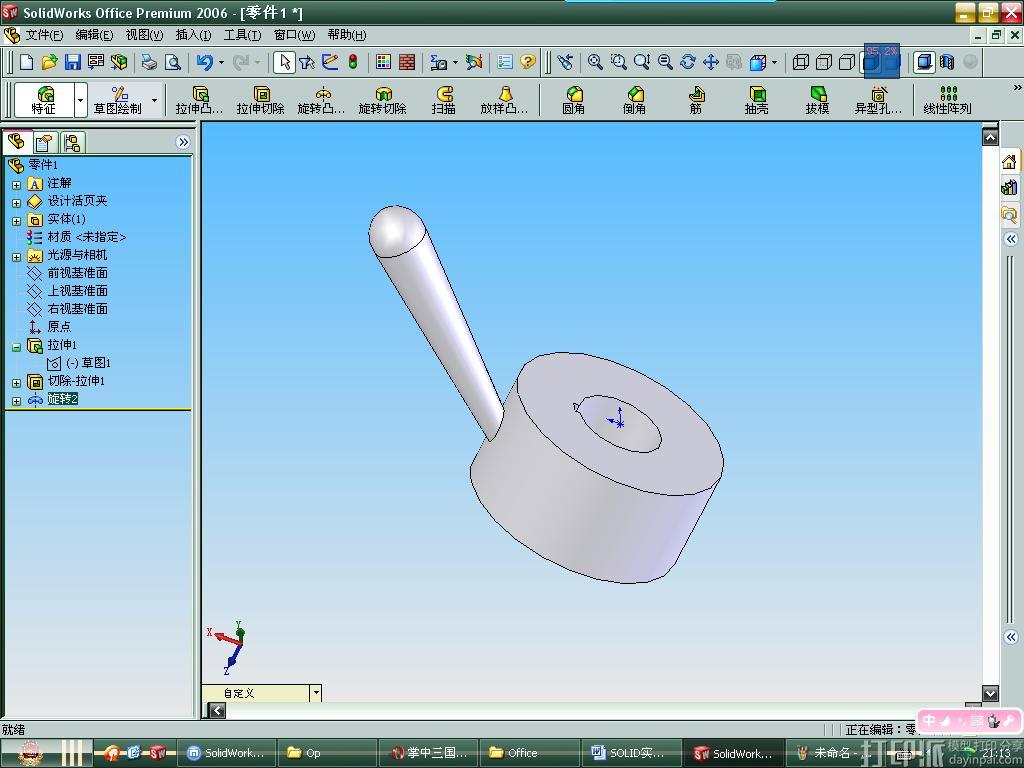
Task: Select the 线性阵列 (Linear Pattern) tool
Action: [x=946, y=99]
